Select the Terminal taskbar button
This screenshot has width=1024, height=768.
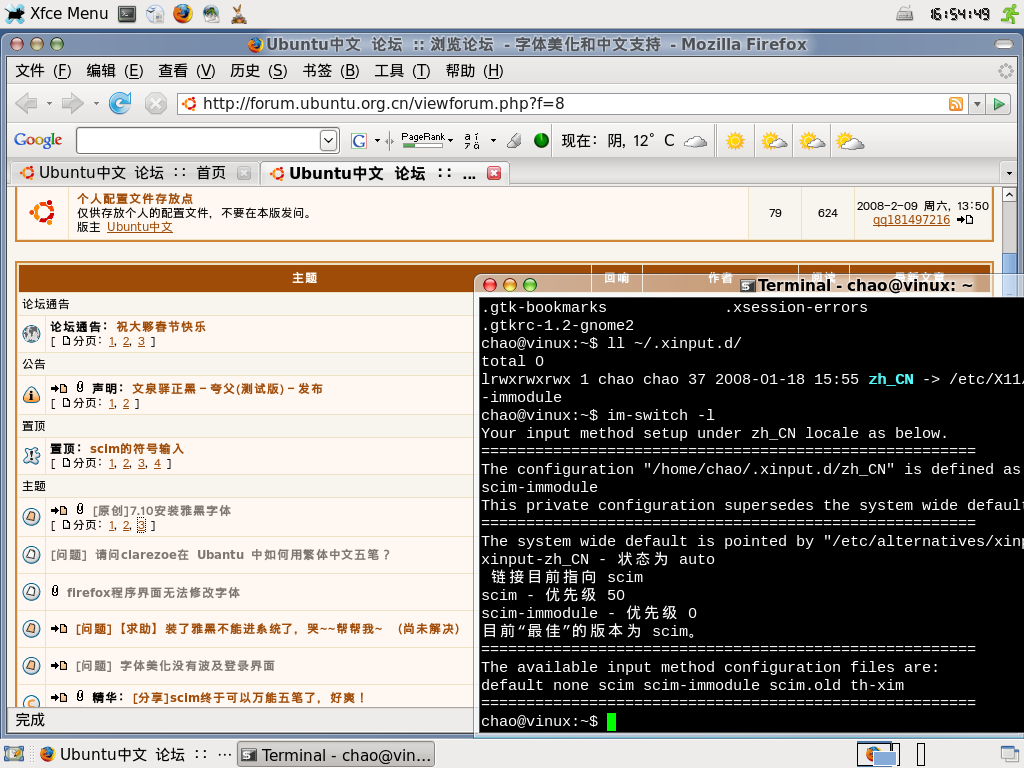[336, 754]
